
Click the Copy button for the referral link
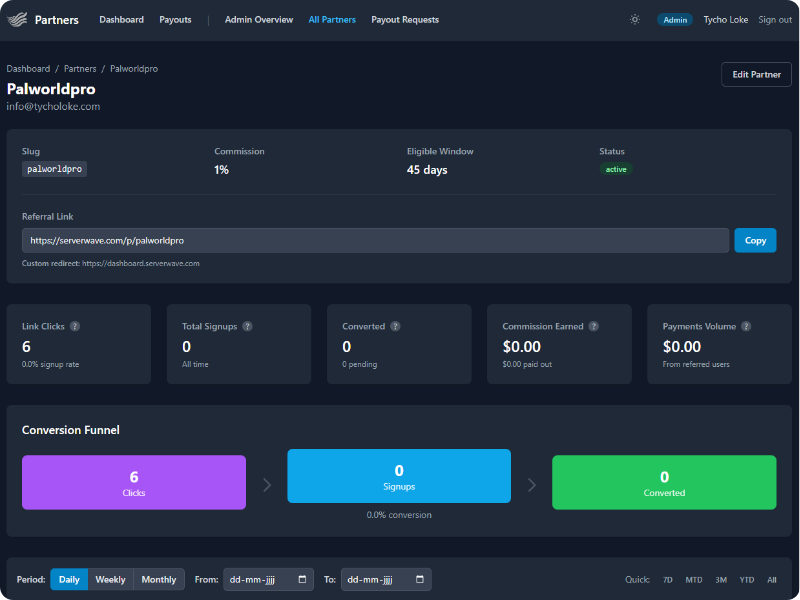point(755,240)
